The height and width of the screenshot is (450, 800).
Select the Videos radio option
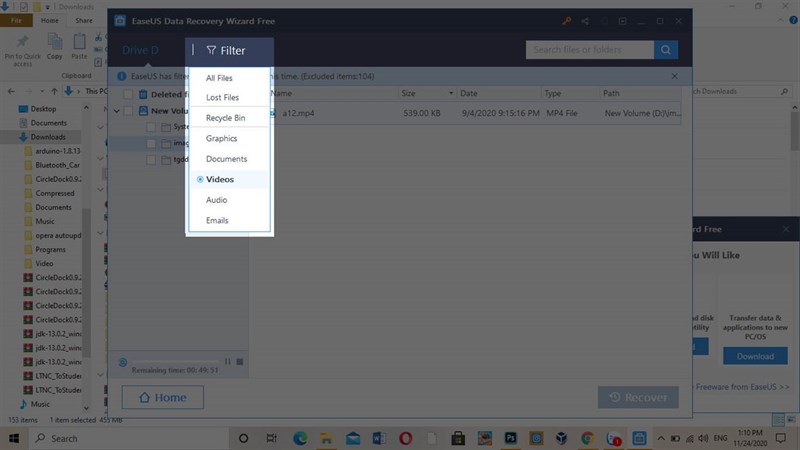[200, 179]
